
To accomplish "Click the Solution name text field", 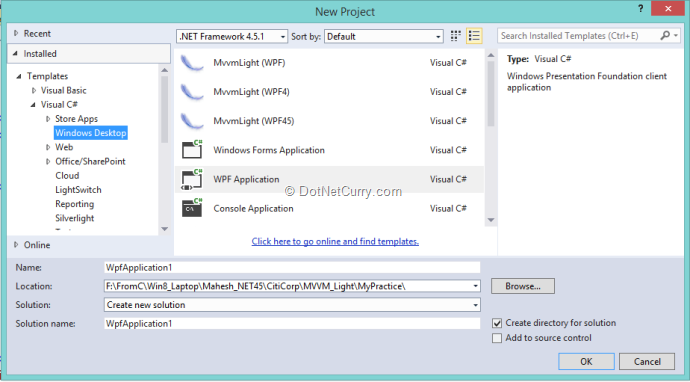I will 292,323.
